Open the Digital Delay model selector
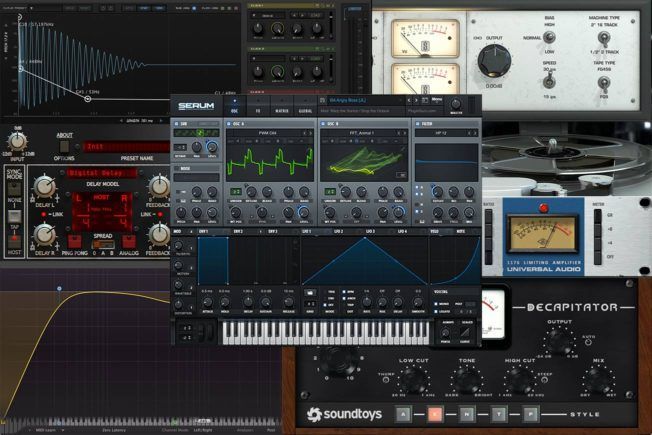The width and height of the screenshot is (652, 435). [x=102, y=173]
